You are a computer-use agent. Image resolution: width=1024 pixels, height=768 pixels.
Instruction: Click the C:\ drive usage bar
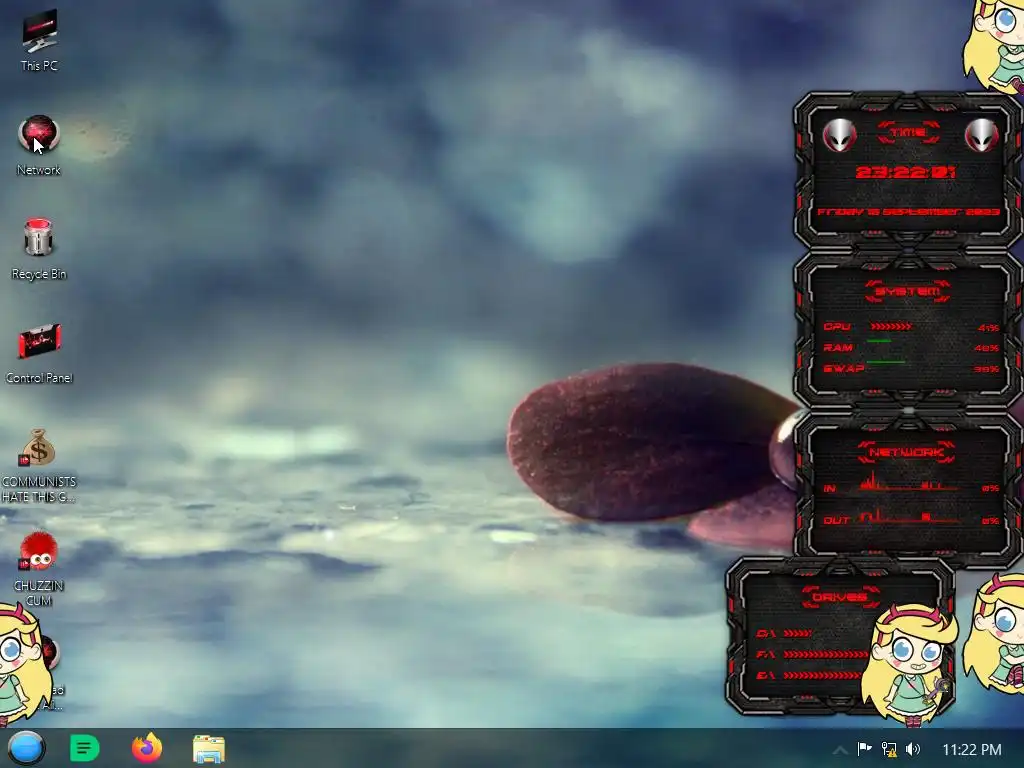[797, 633]
